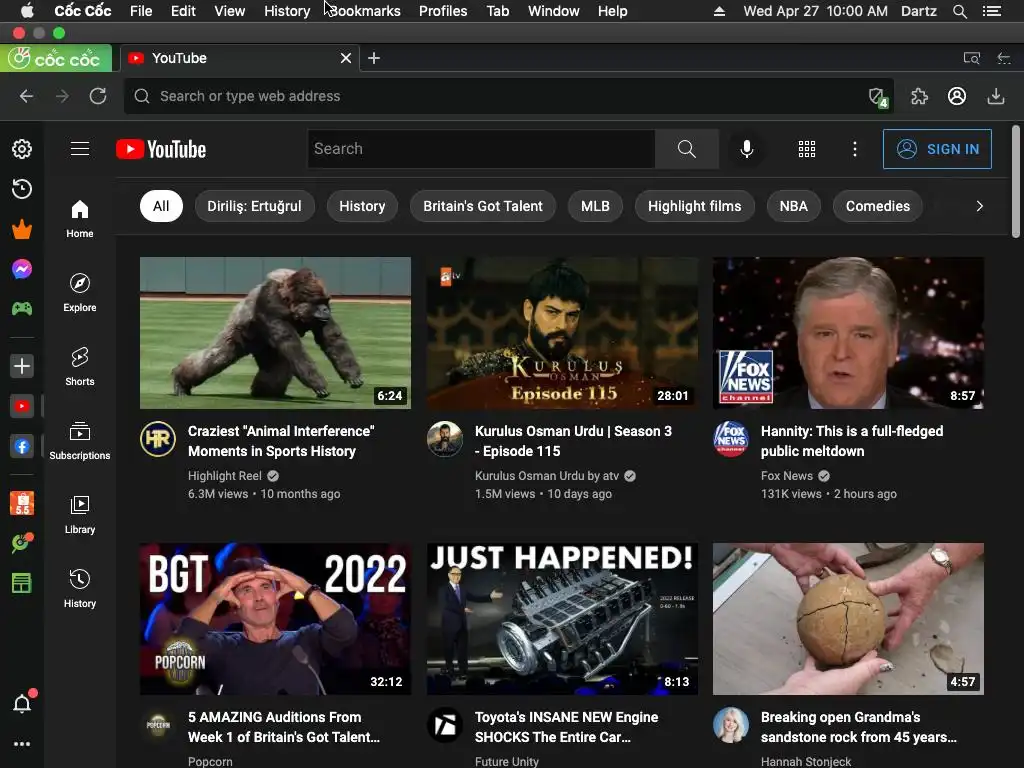Screen dimensions: 1024x768
Task: Reload the current page
Action: (98, 96)
